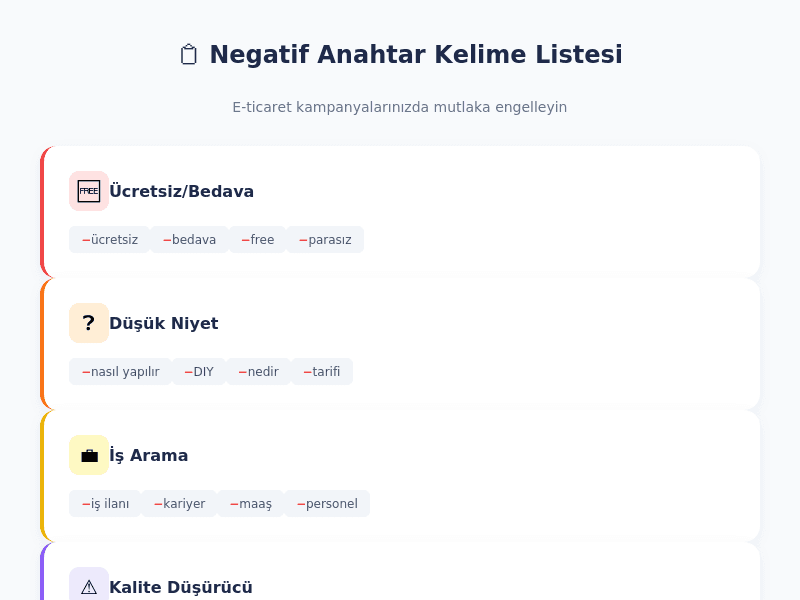800x600 pixels.
Task: Select the kariyer keyword chip
Action: tap(179, 504)
